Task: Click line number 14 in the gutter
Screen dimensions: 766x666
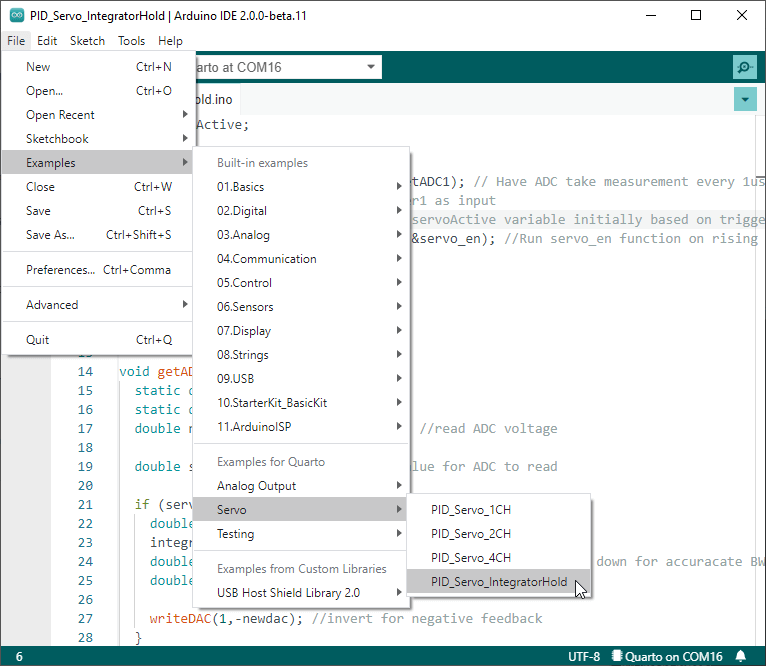Action: (85, 371)
